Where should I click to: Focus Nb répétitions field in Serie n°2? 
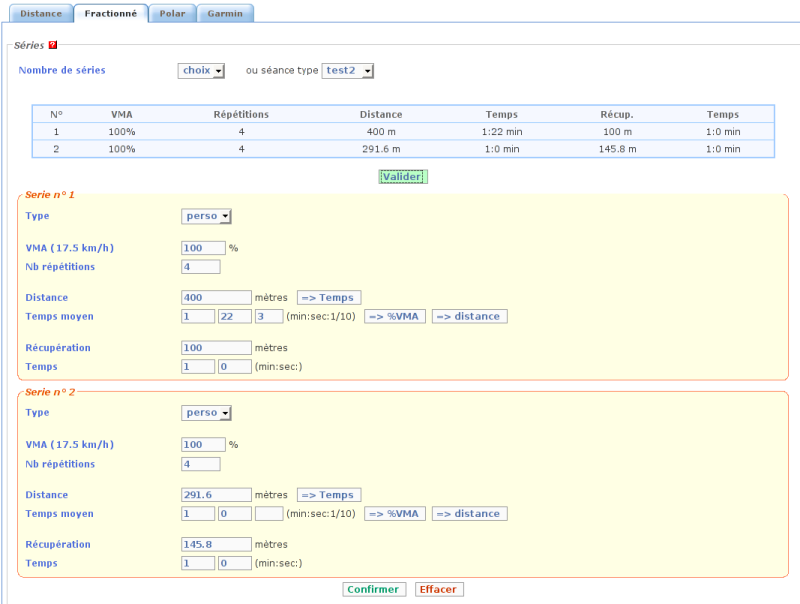click(201, 464)
